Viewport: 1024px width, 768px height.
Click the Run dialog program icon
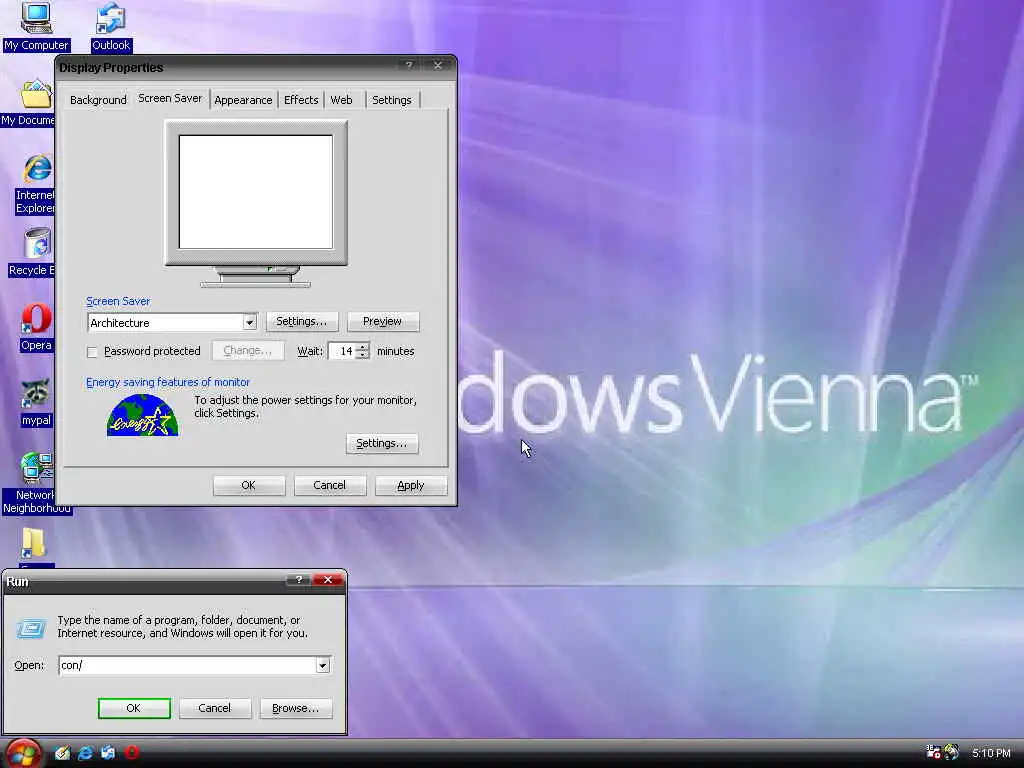tap(31, 628)
